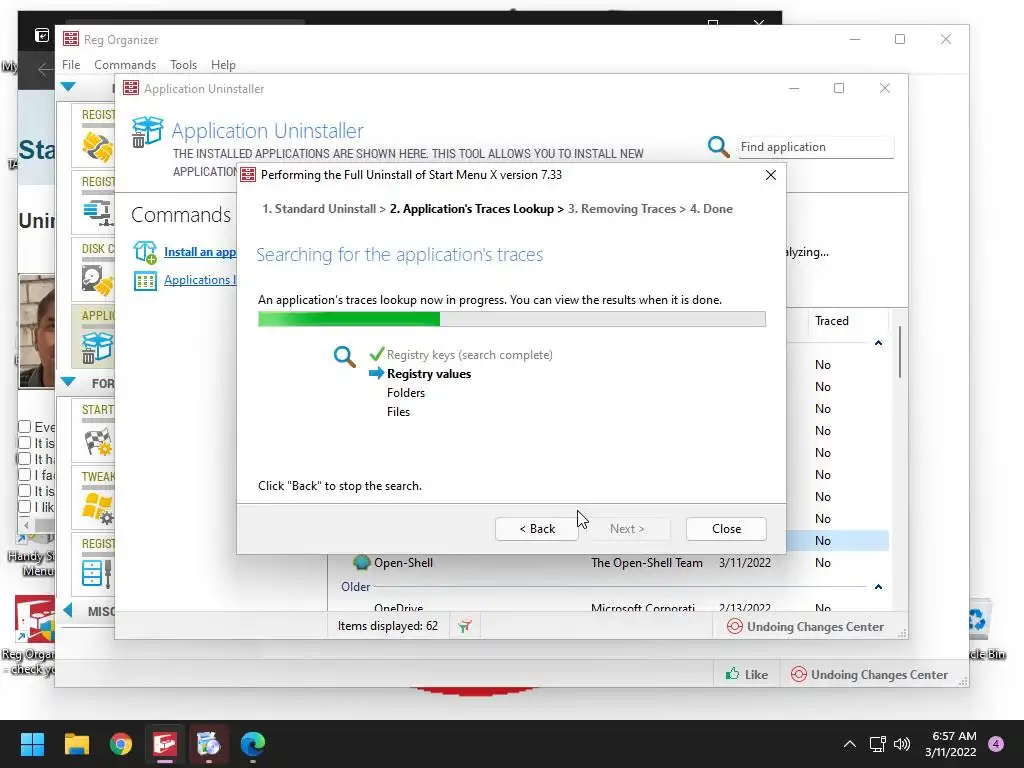1024x768 pixels.
Task: Click the blue arrow beside Registry values
Action: (376, 373)
